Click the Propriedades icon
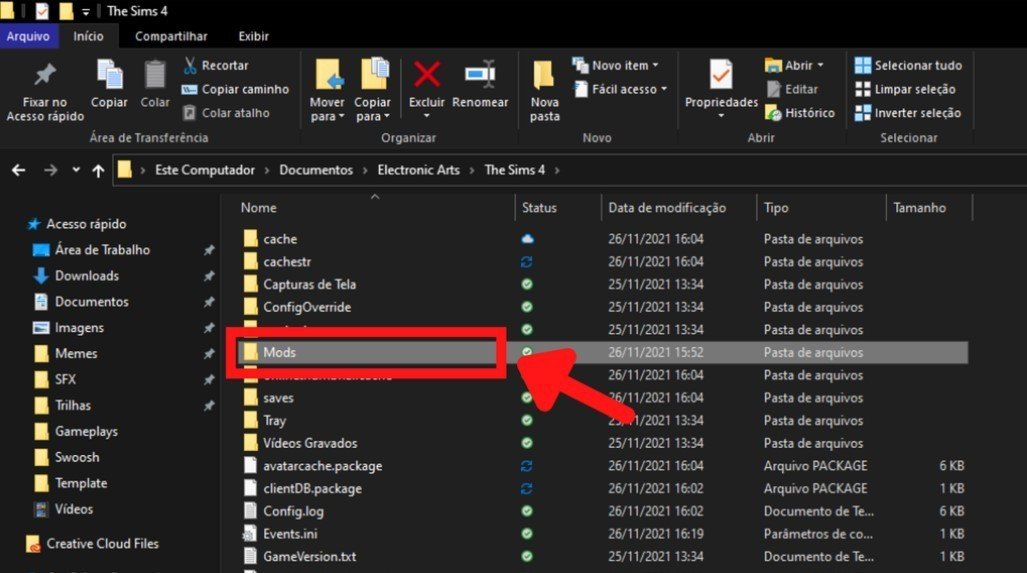The image size is (1027, 573). click(x=721, y=75)
